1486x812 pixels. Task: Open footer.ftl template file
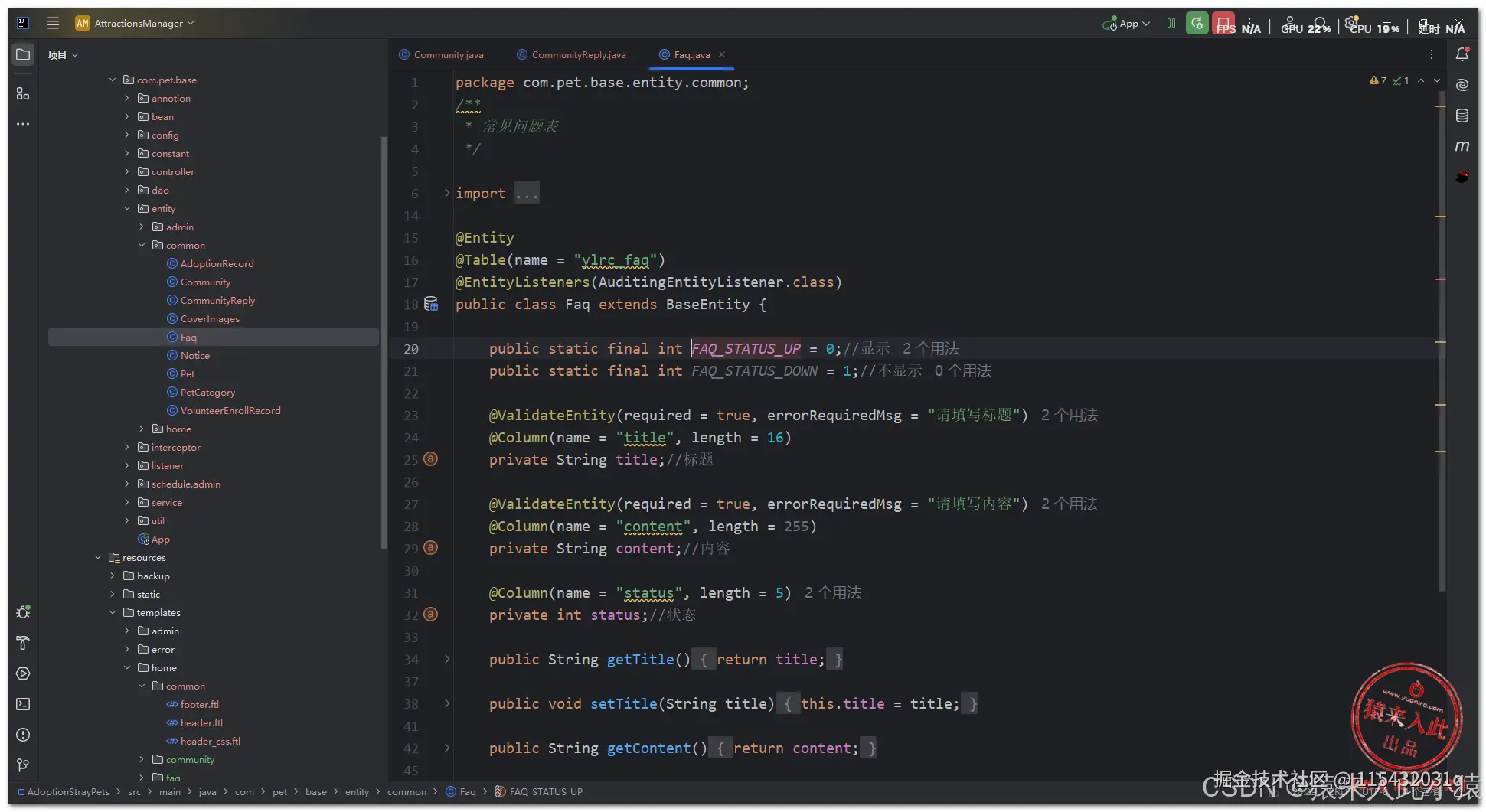[x=199, y=704]
